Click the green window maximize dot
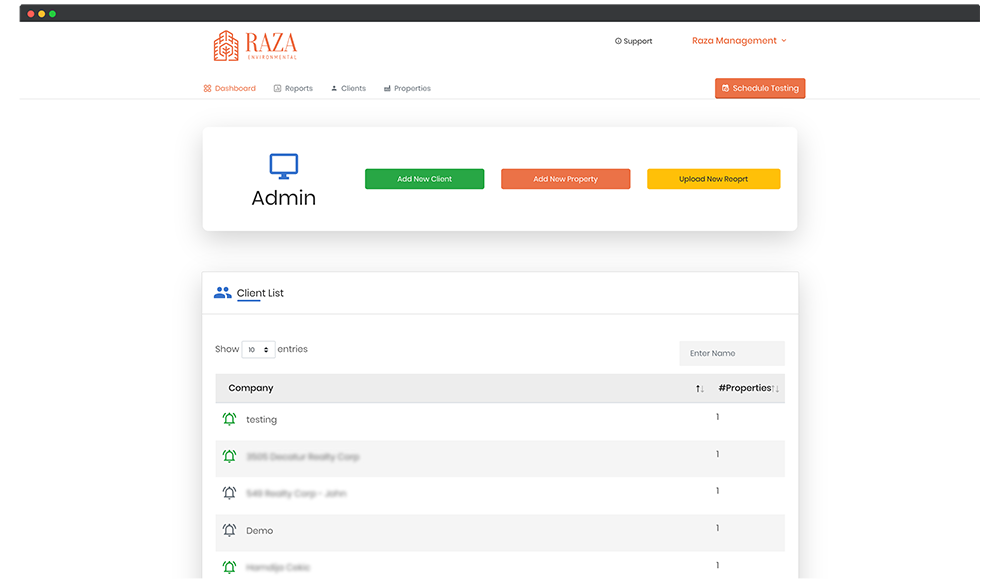The image size is (1000, 583). tap(52, 13)
